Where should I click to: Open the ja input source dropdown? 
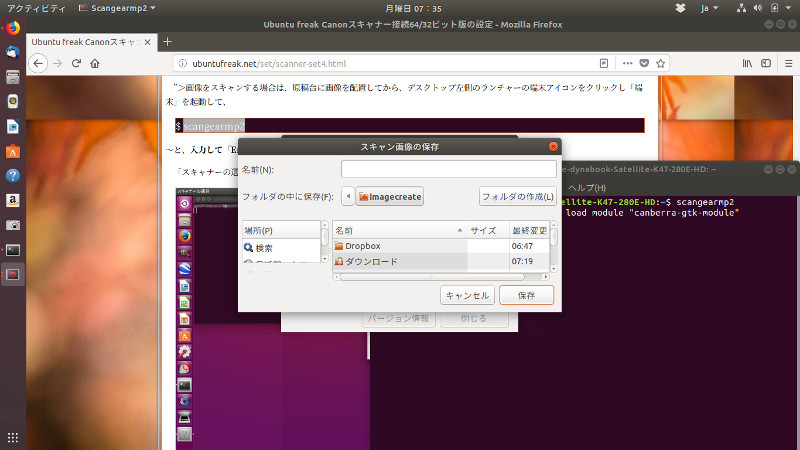coord(709,8)
